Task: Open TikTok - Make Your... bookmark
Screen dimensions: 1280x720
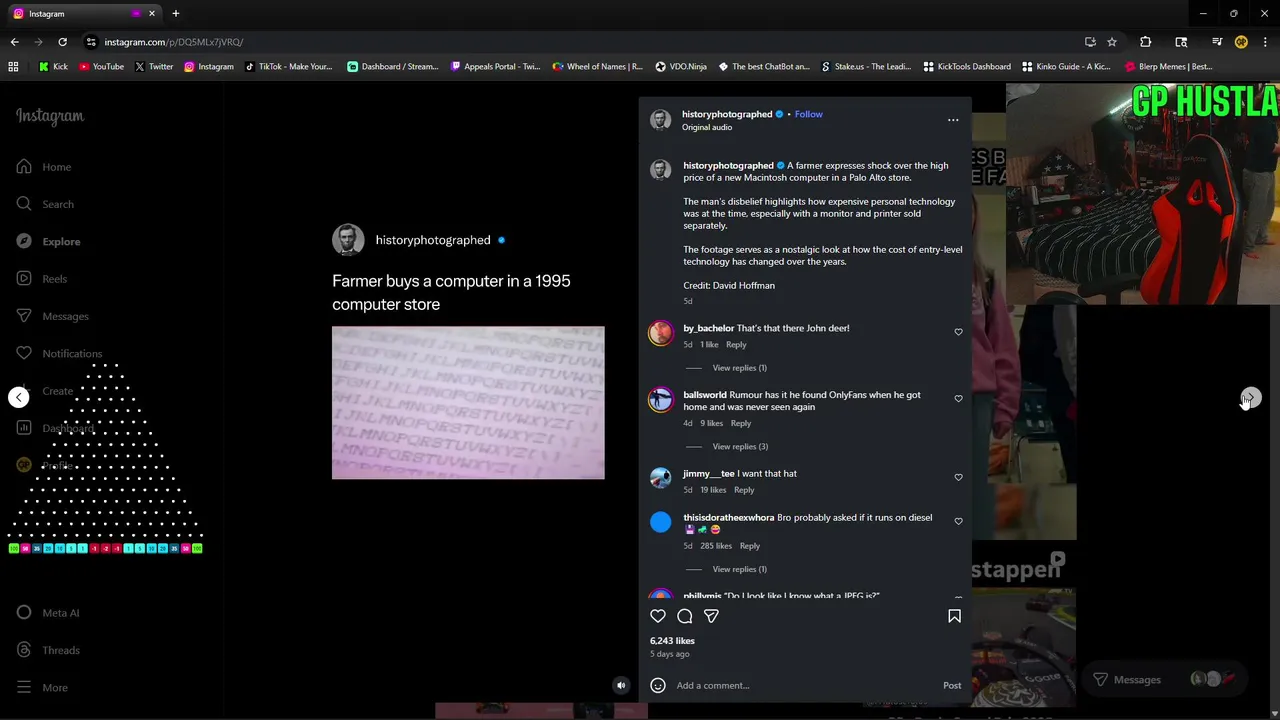Action: coord(288,67)
